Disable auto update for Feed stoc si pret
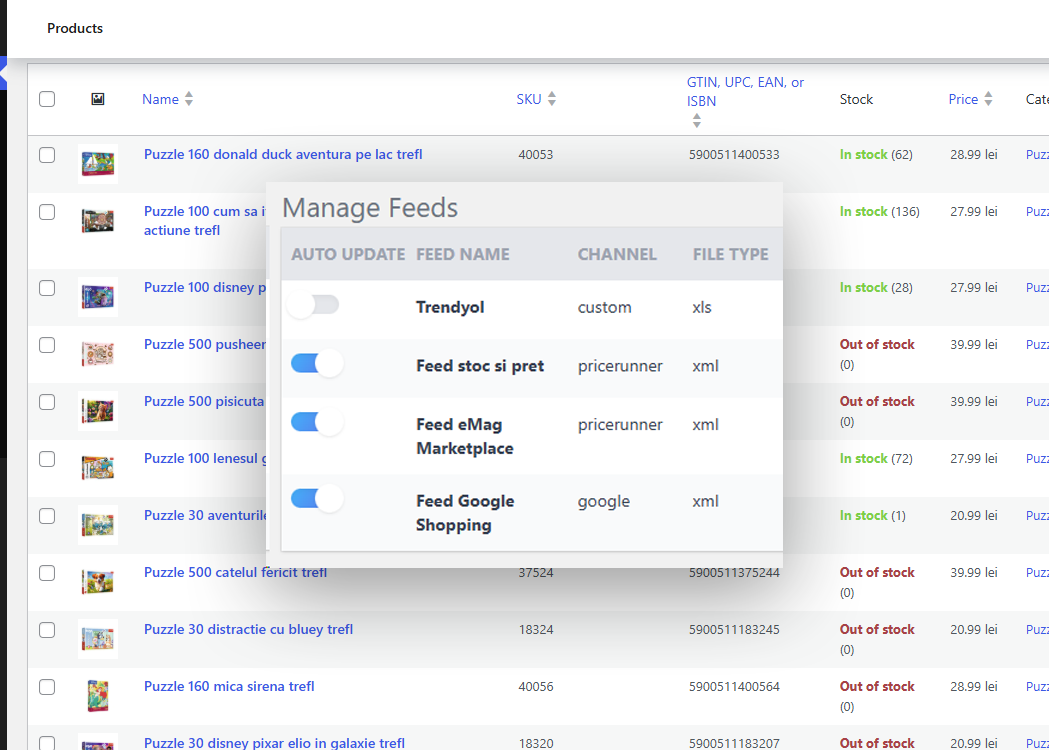 [x=317, y=364]
